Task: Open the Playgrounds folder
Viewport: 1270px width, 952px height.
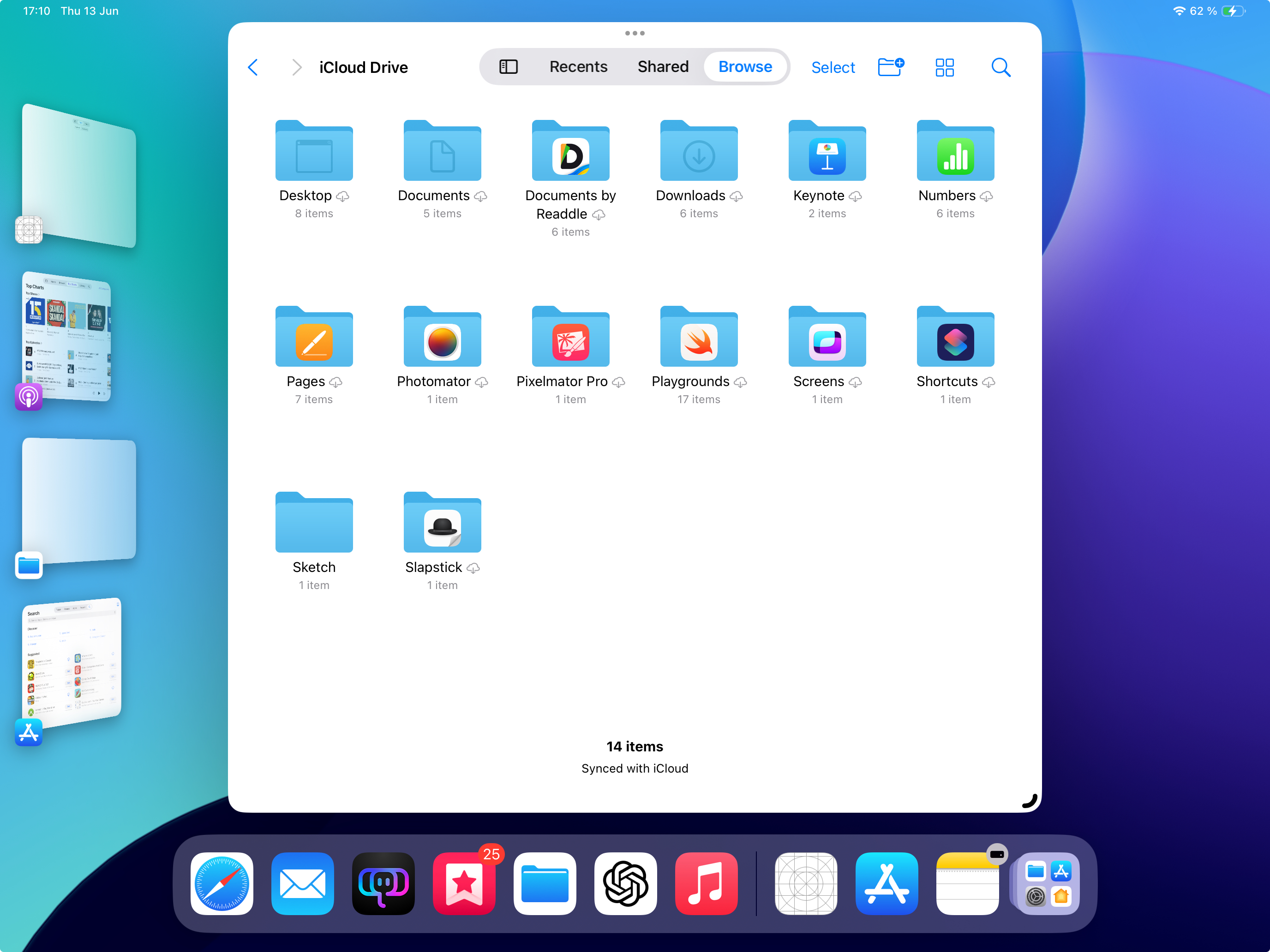Action: pos(698,339)
